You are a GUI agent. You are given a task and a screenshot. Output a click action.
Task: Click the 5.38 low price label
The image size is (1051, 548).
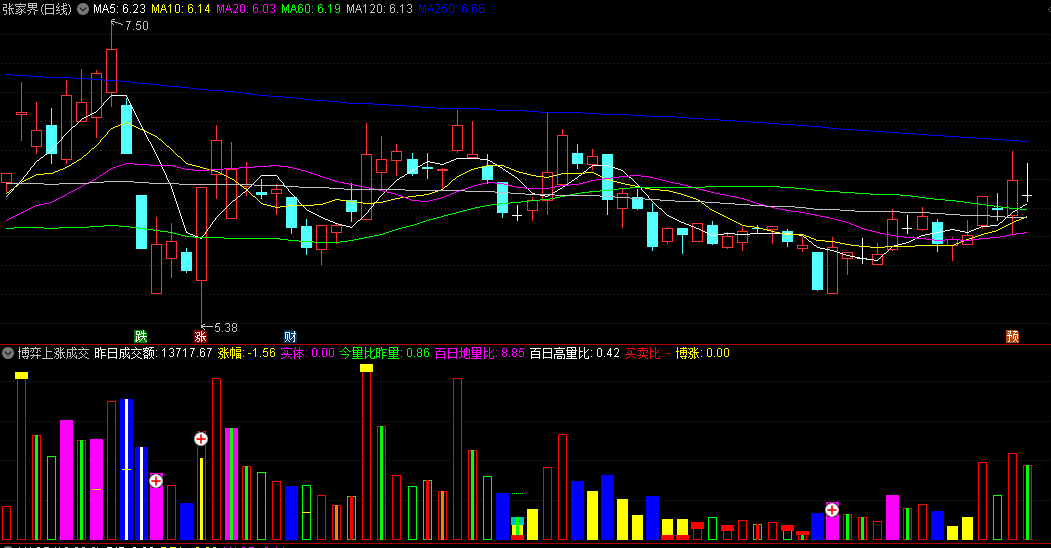(226, 328)
